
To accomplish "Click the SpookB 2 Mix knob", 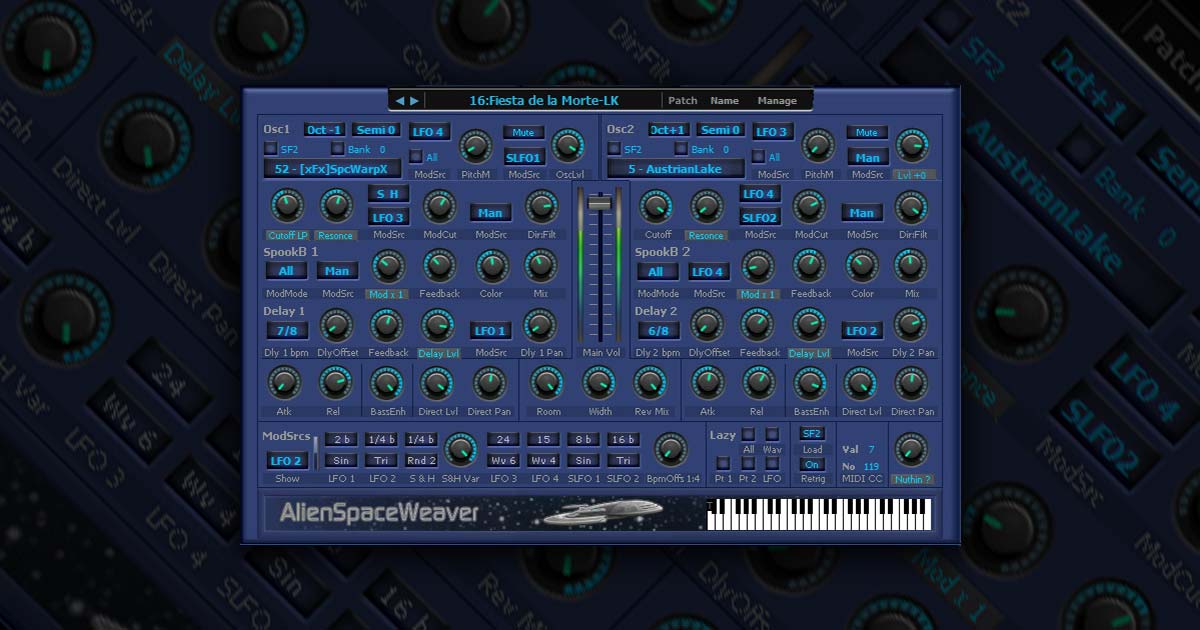I will point(911,266).
